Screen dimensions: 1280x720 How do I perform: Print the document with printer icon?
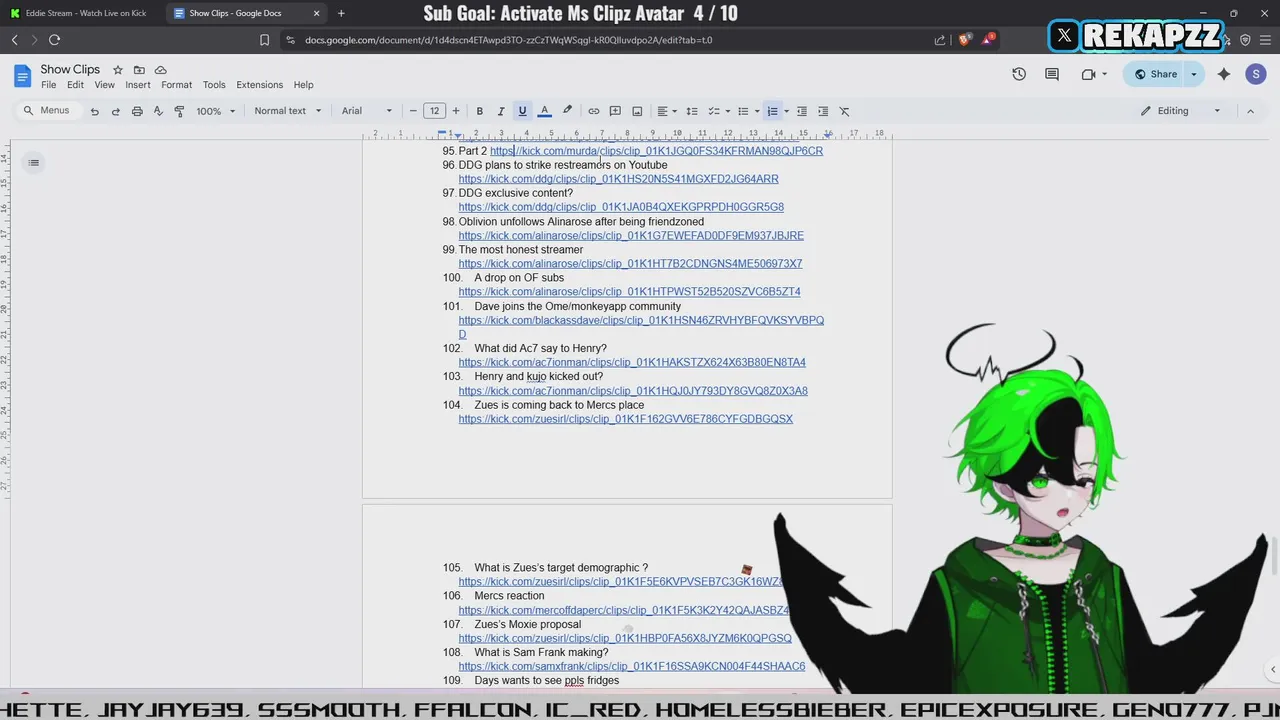[x=137, y=111]
